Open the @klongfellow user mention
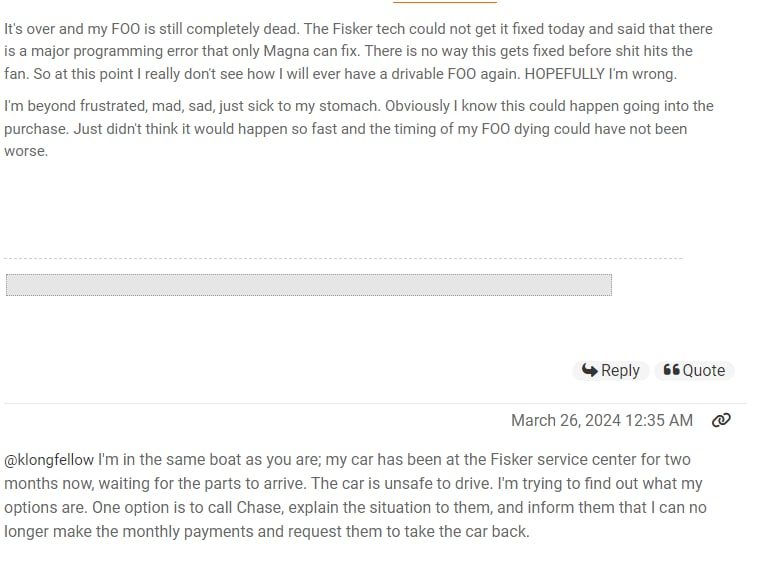The image size is (758, 576). click(x=49, y=460)
